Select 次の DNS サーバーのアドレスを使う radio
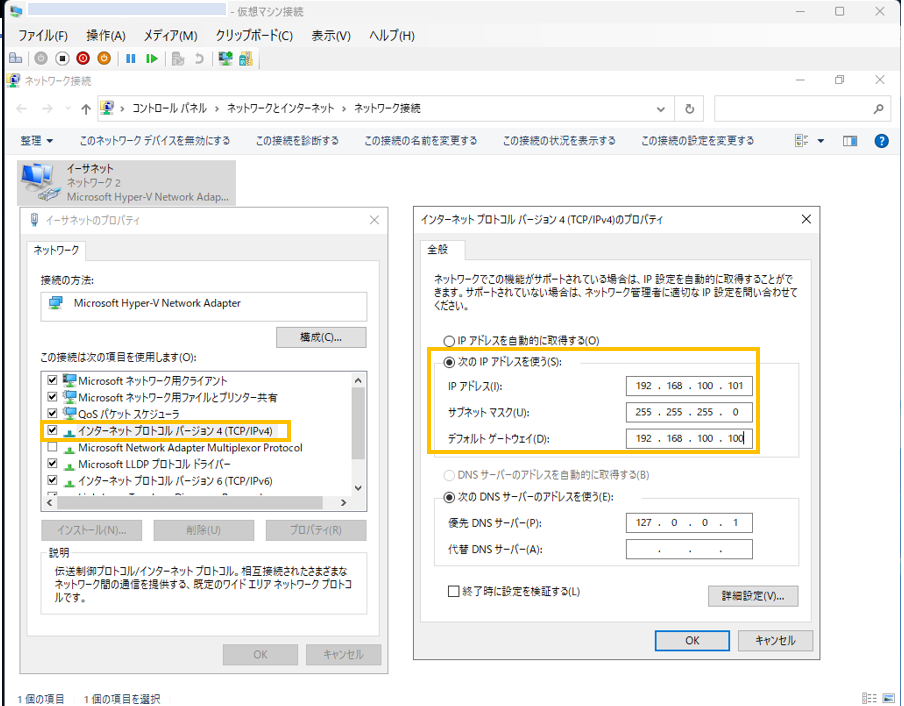This screenshot has height=706, width=904. [449, 497]
